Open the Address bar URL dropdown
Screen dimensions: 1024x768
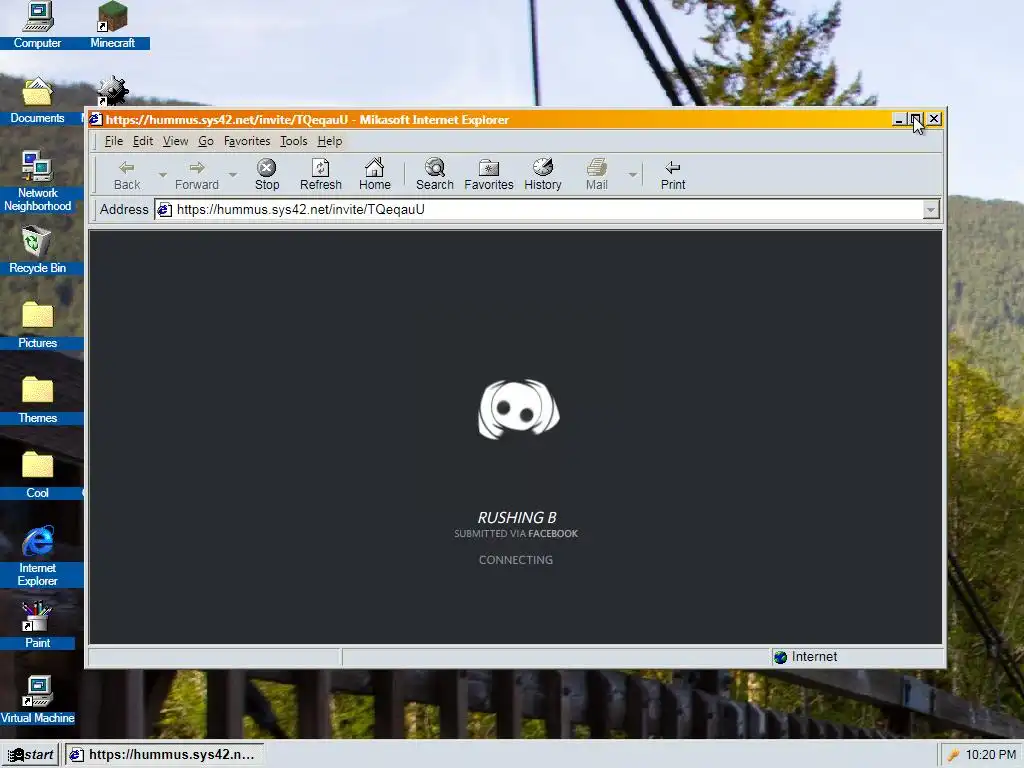click(931, 210)
